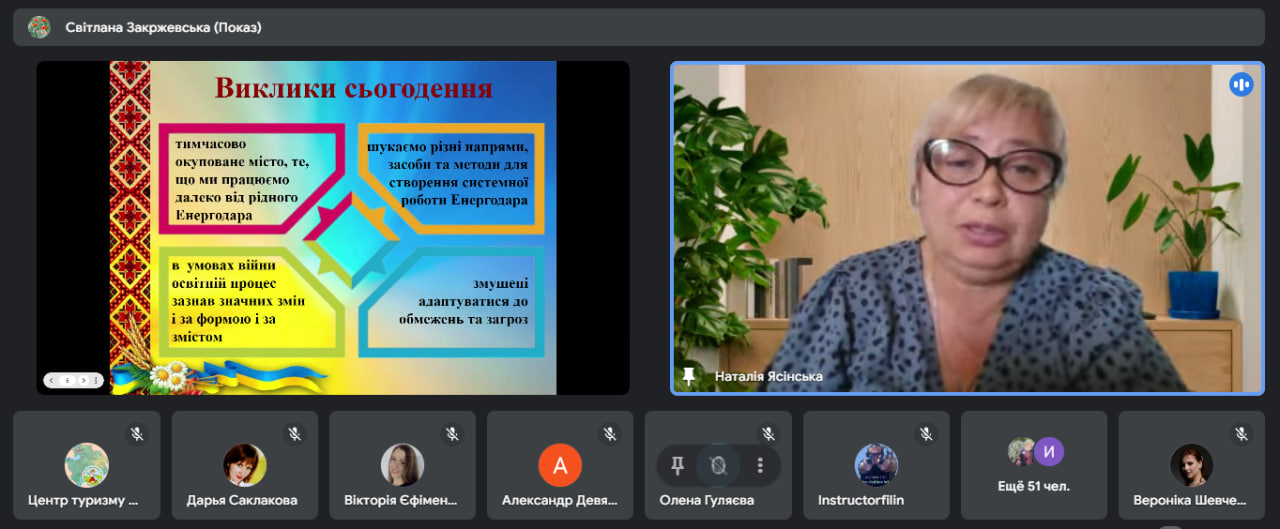Go to next slide in presentation
Screen dimensions: 1280x529
point(82,380)
